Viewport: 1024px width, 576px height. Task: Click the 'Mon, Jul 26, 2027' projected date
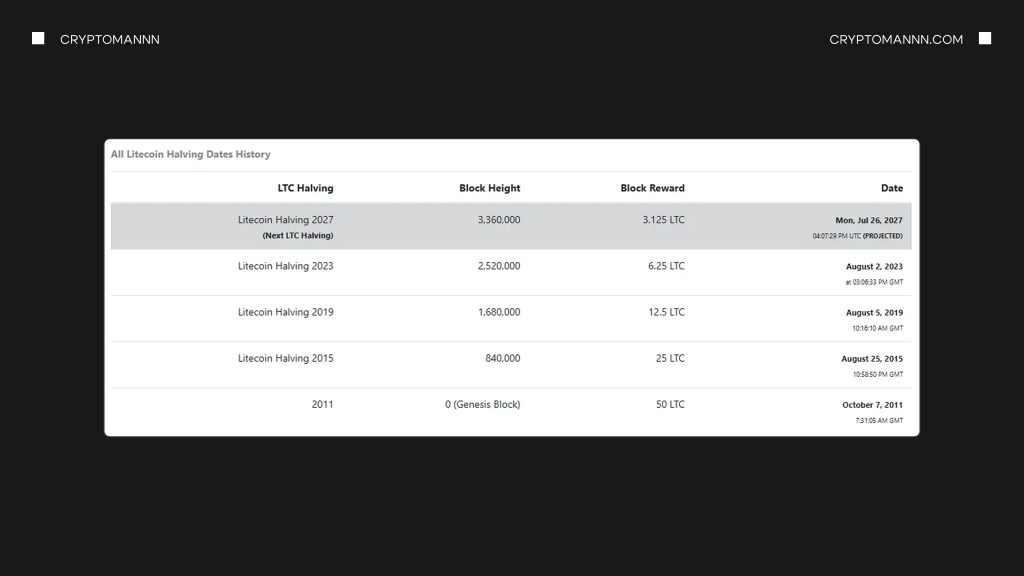[x=868, y=221]
